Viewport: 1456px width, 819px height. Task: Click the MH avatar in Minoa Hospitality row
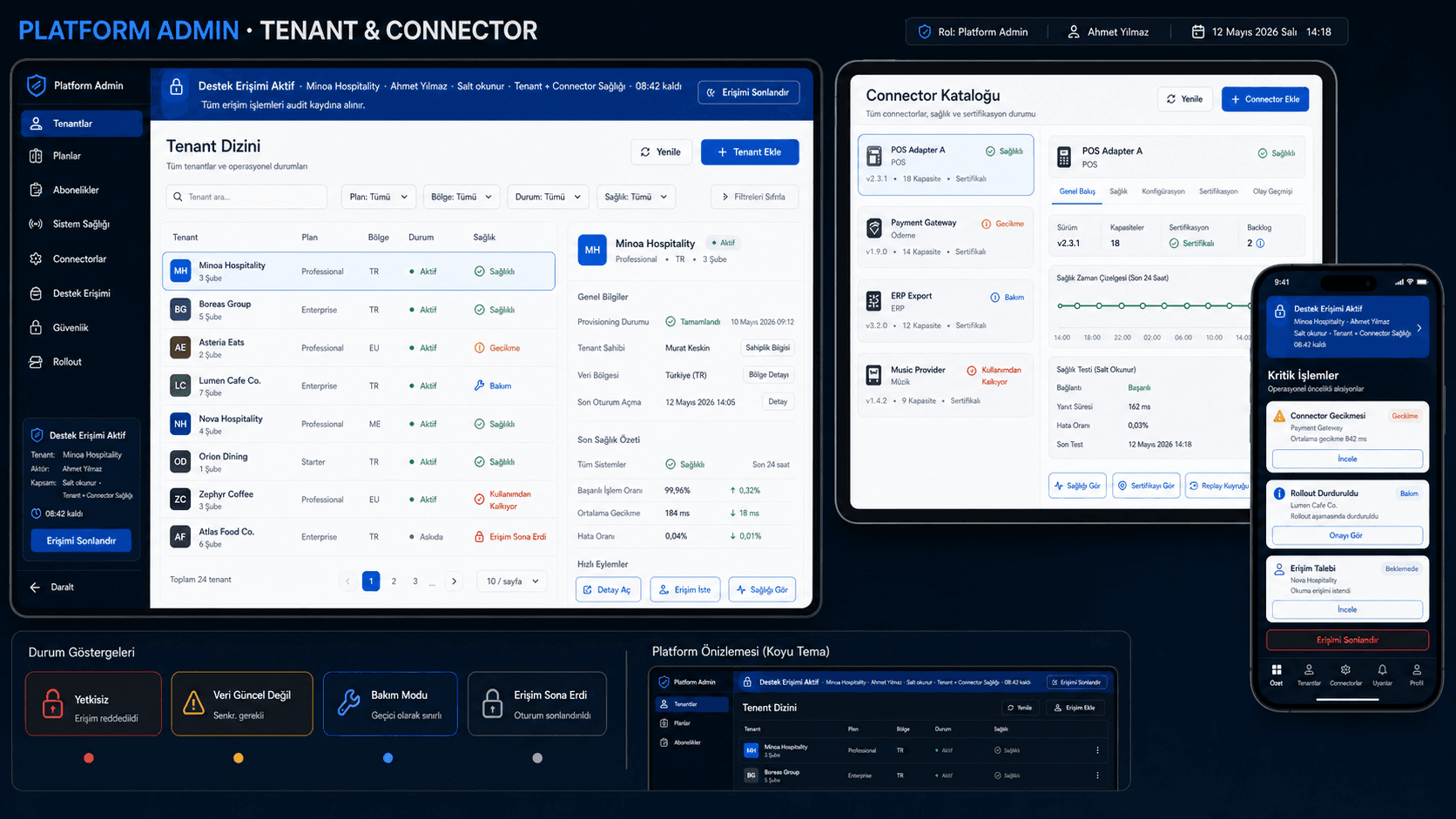click(180, 271)
